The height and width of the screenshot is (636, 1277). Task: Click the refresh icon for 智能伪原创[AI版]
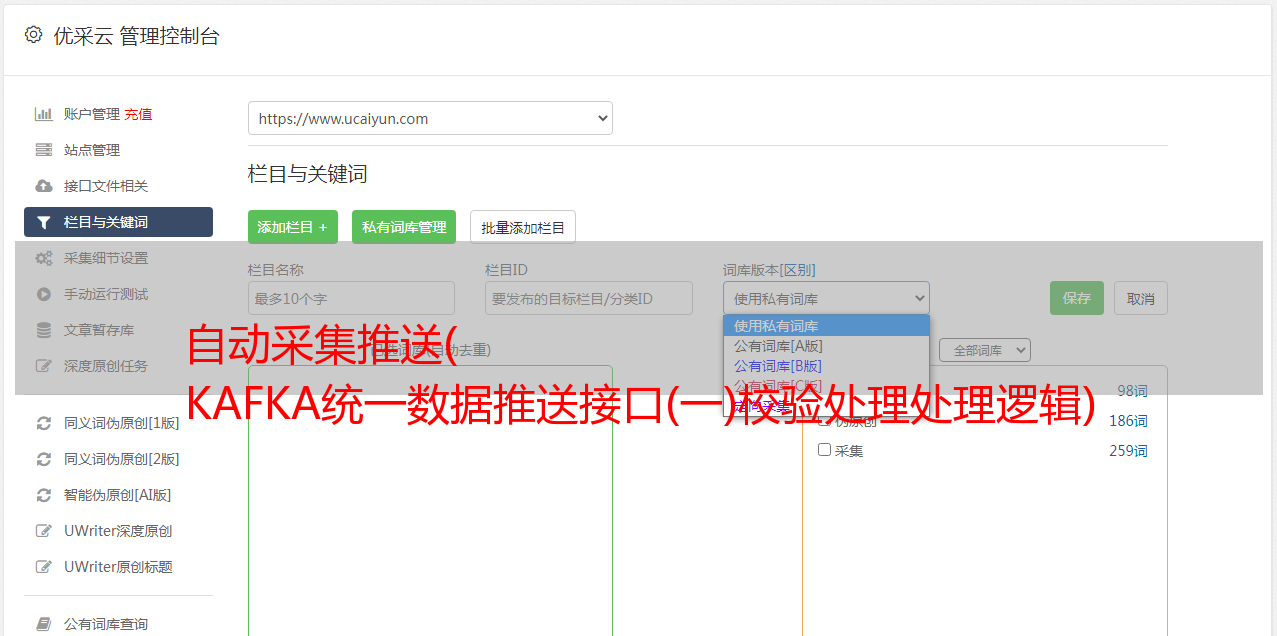[44, 495]
